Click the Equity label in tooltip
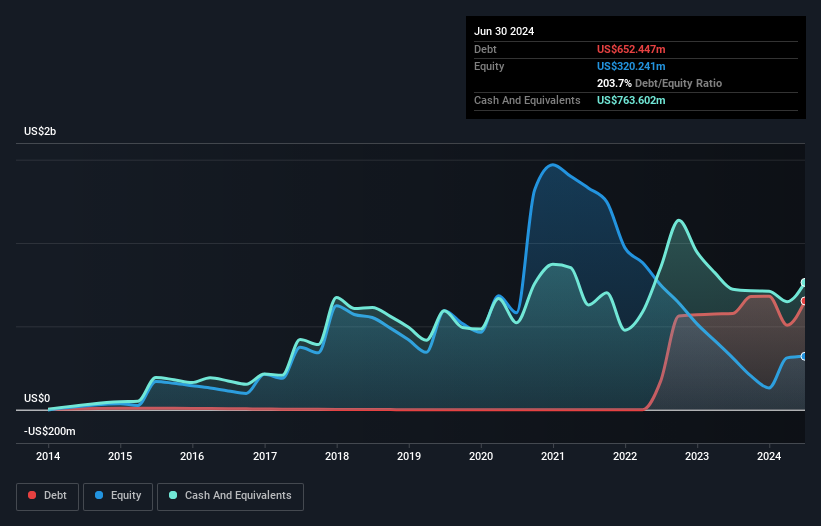Image resolution: width=821 pixels, height=526 pixels. [x=489, y=66]
